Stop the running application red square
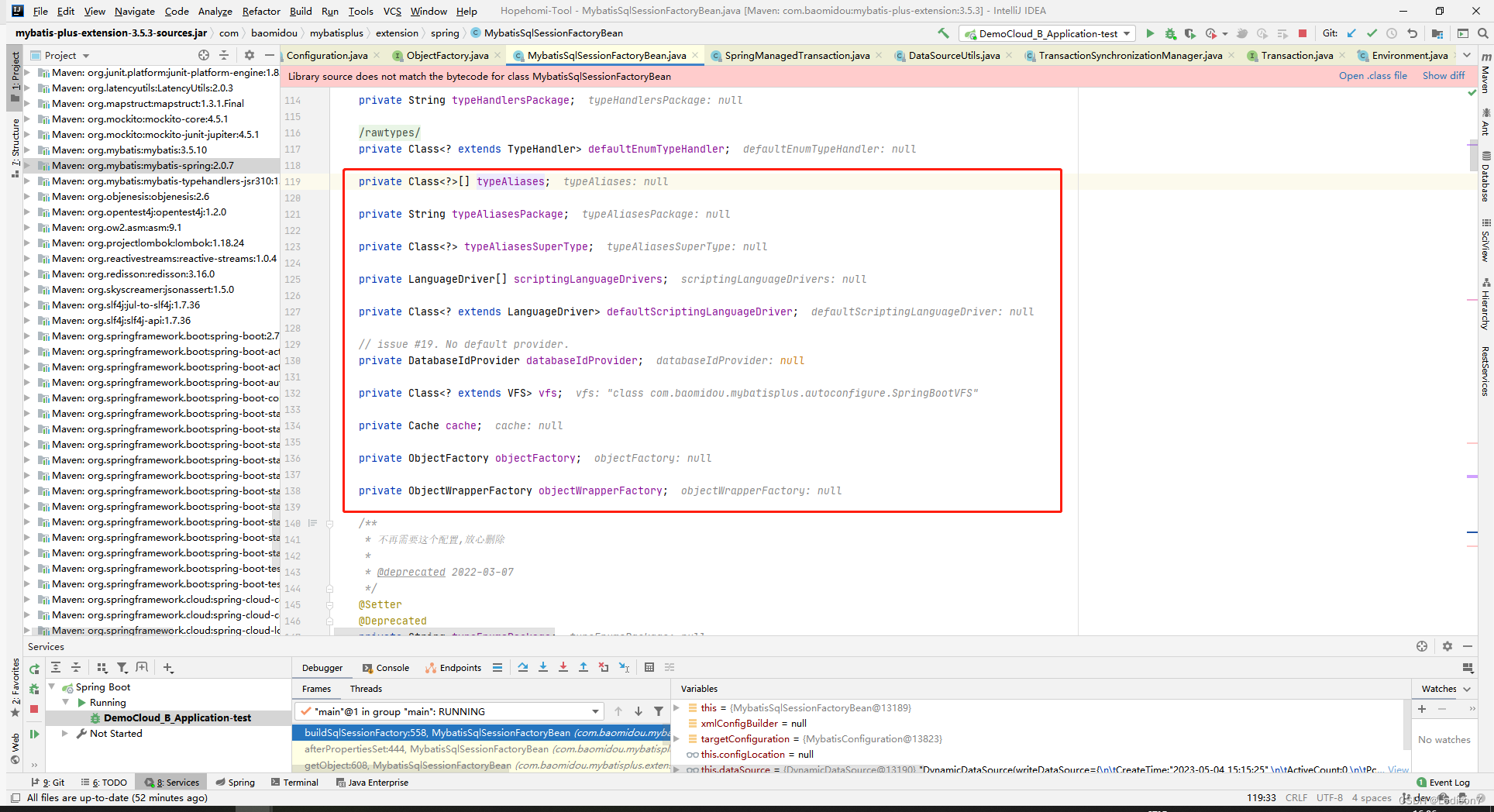 coord(1303,33)
